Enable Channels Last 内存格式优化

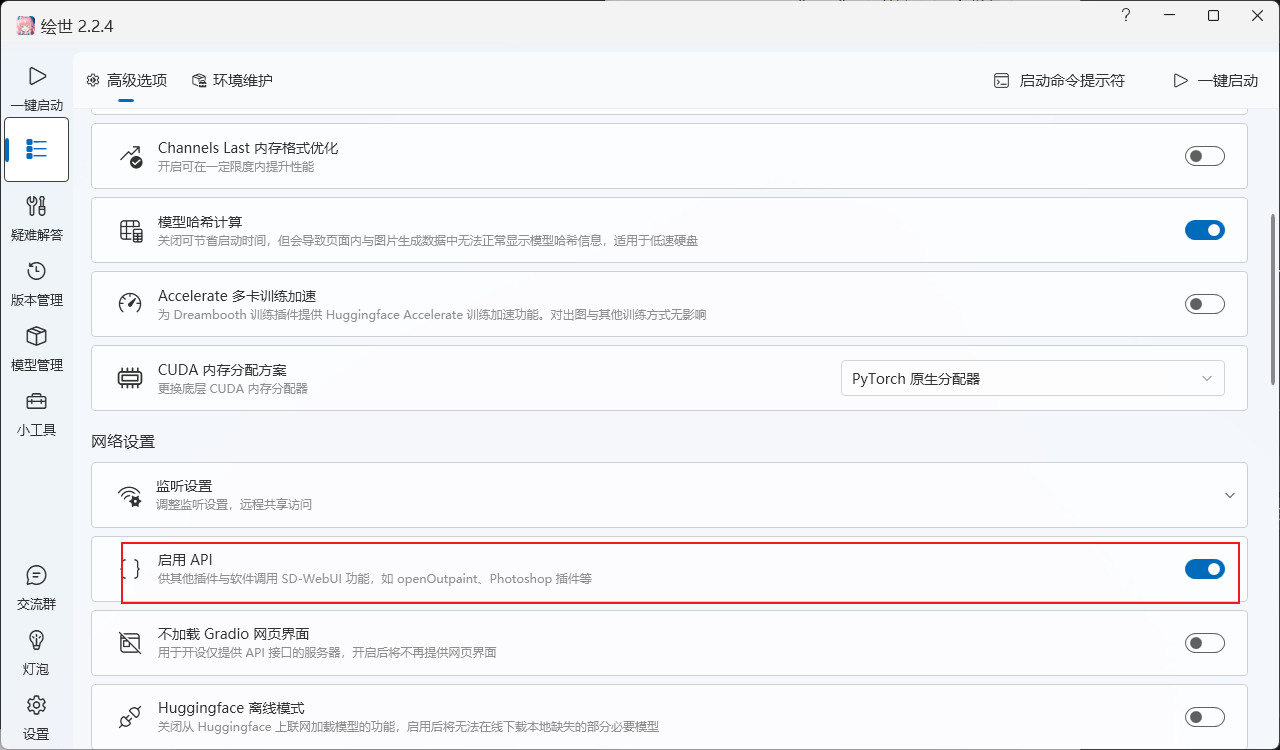click(1205, 155)
